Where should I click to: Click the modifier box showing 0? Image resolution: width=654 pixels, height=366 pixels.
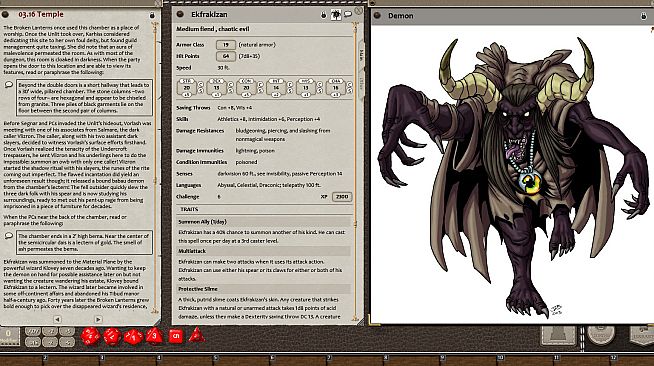9,336
